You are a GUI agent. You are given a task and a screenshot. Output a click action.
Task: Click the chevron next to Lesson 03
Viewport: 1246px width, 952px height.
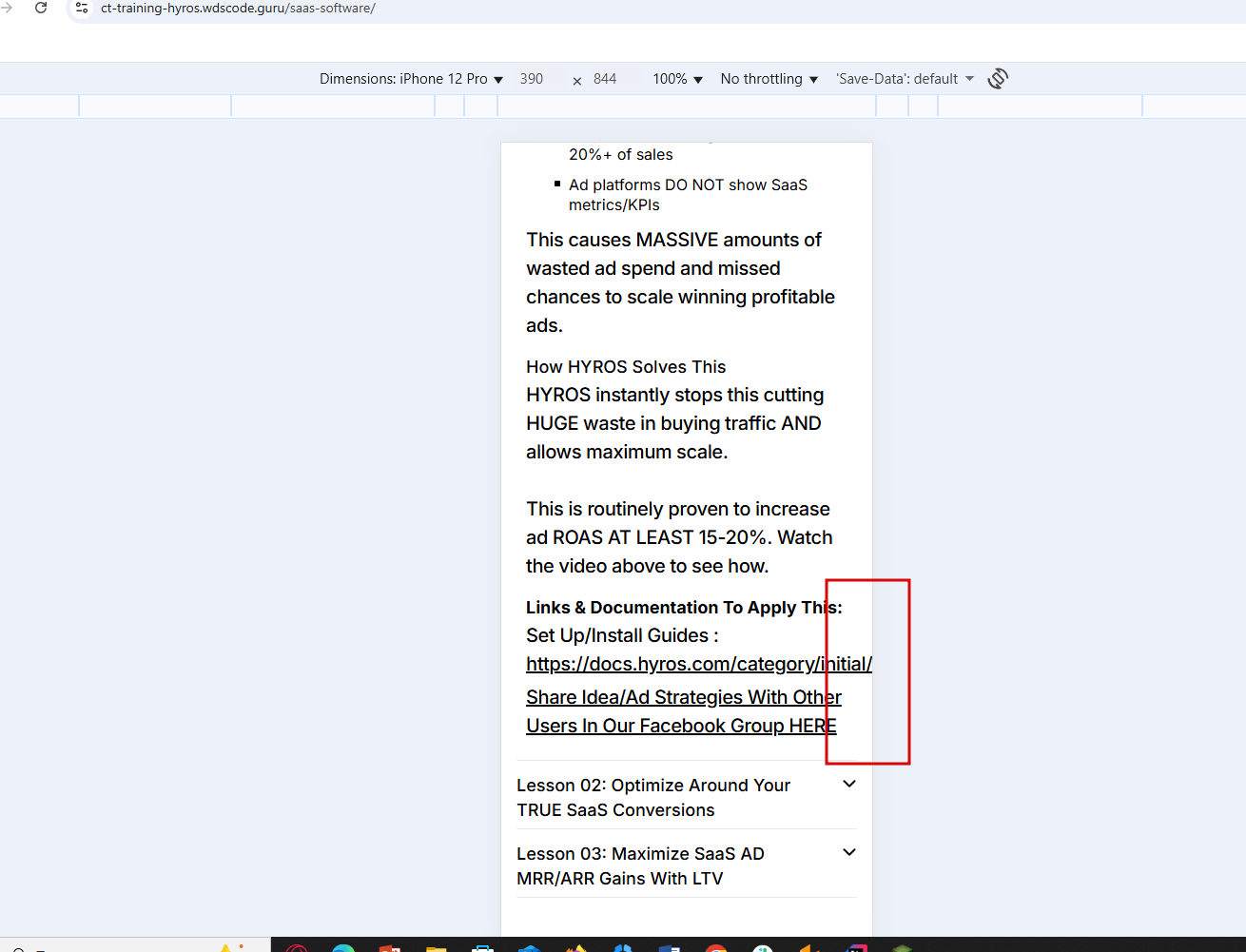849,853
